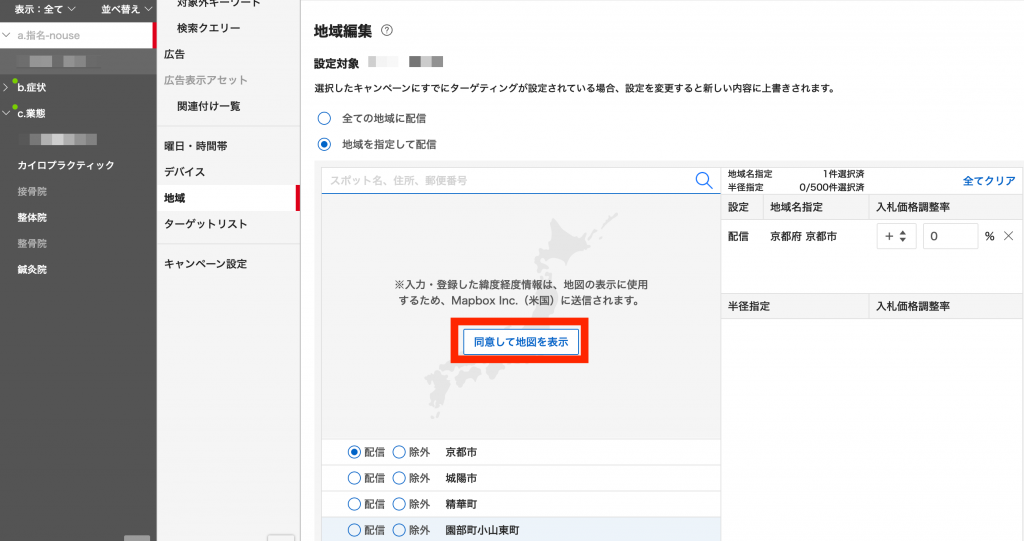Open the +/- bid adjustment selector

click(x=896, y=236)
